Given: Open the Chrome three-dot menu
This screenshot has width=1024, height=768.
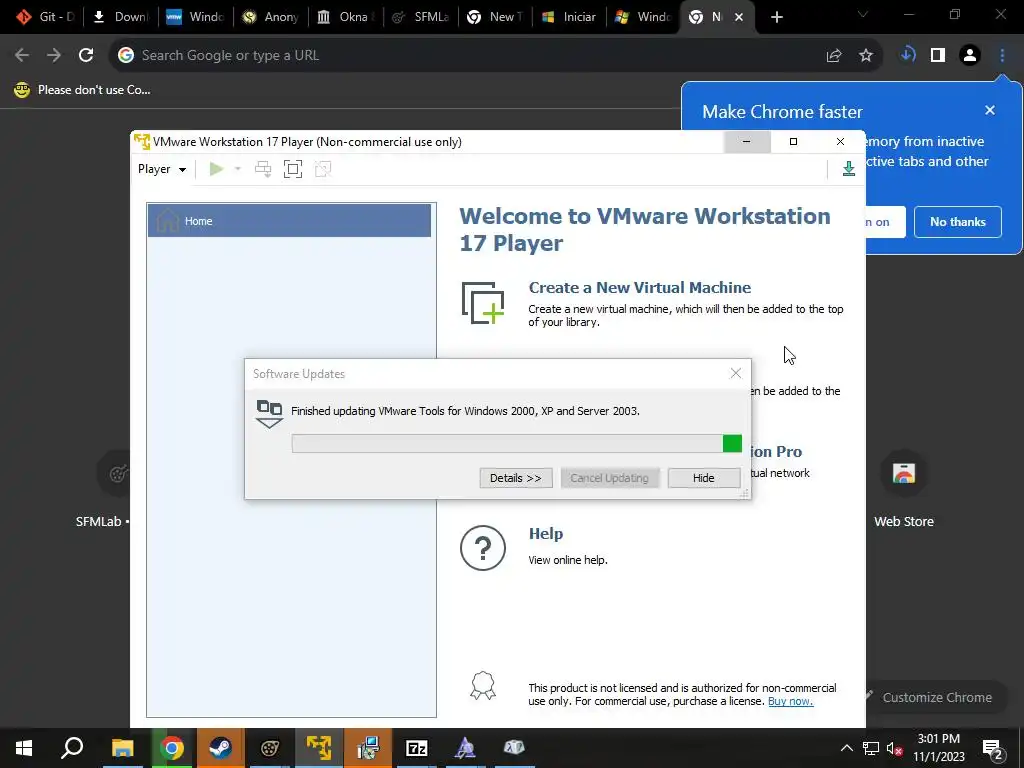Looking at the screenshot, I should 1002,56.
